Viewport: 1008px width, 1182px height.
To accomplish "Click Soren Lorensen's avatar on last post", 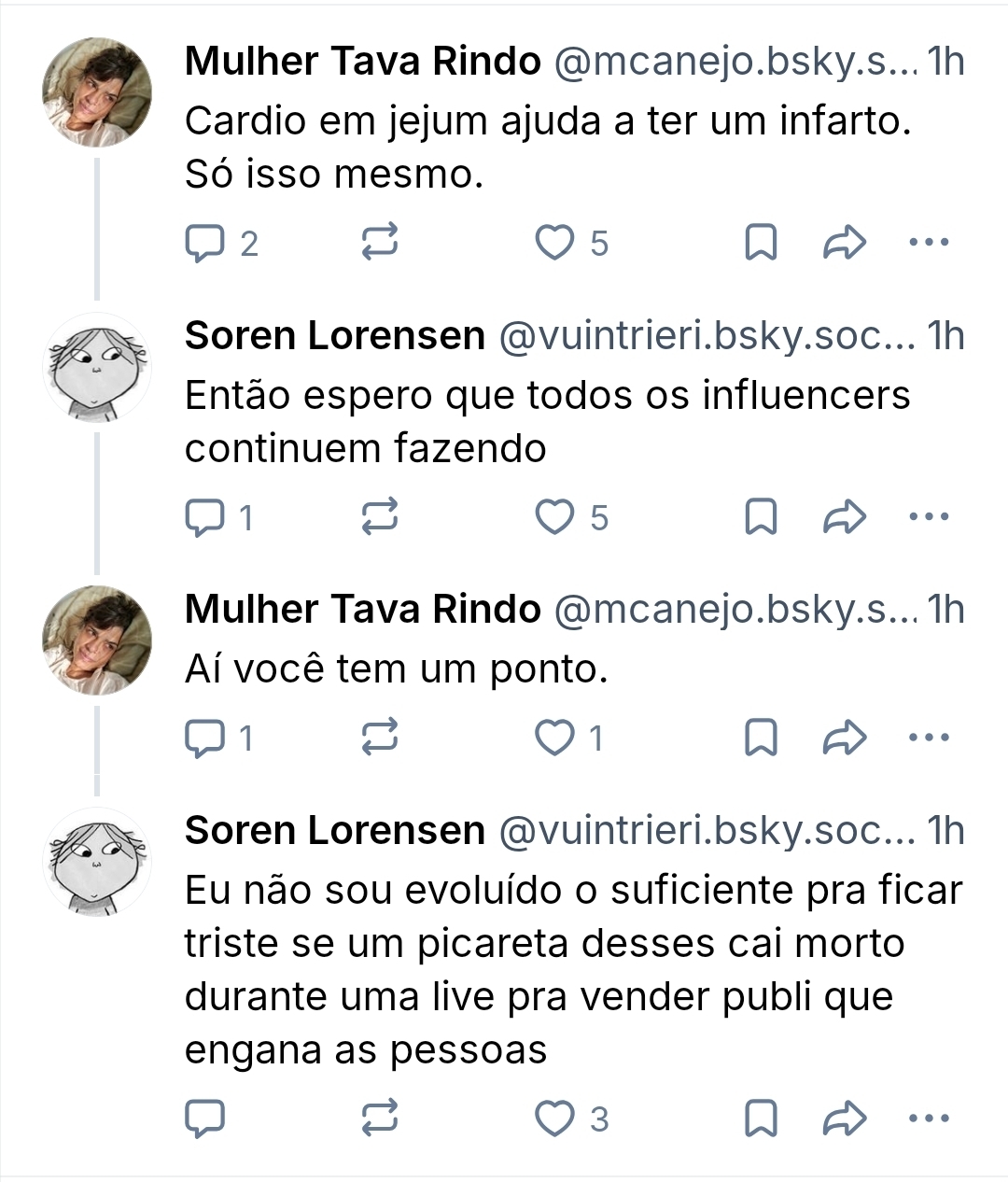I will point(97,863).
